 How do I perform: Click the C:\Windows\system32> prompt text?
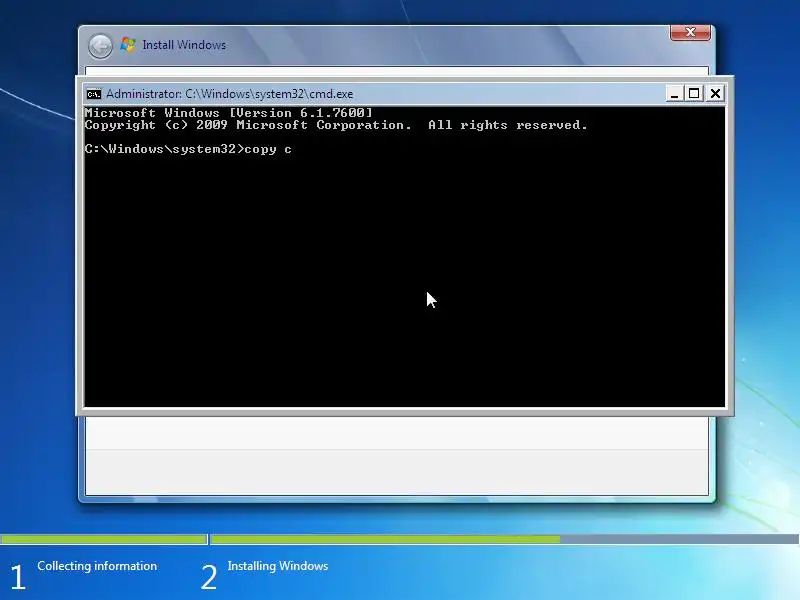164,149
